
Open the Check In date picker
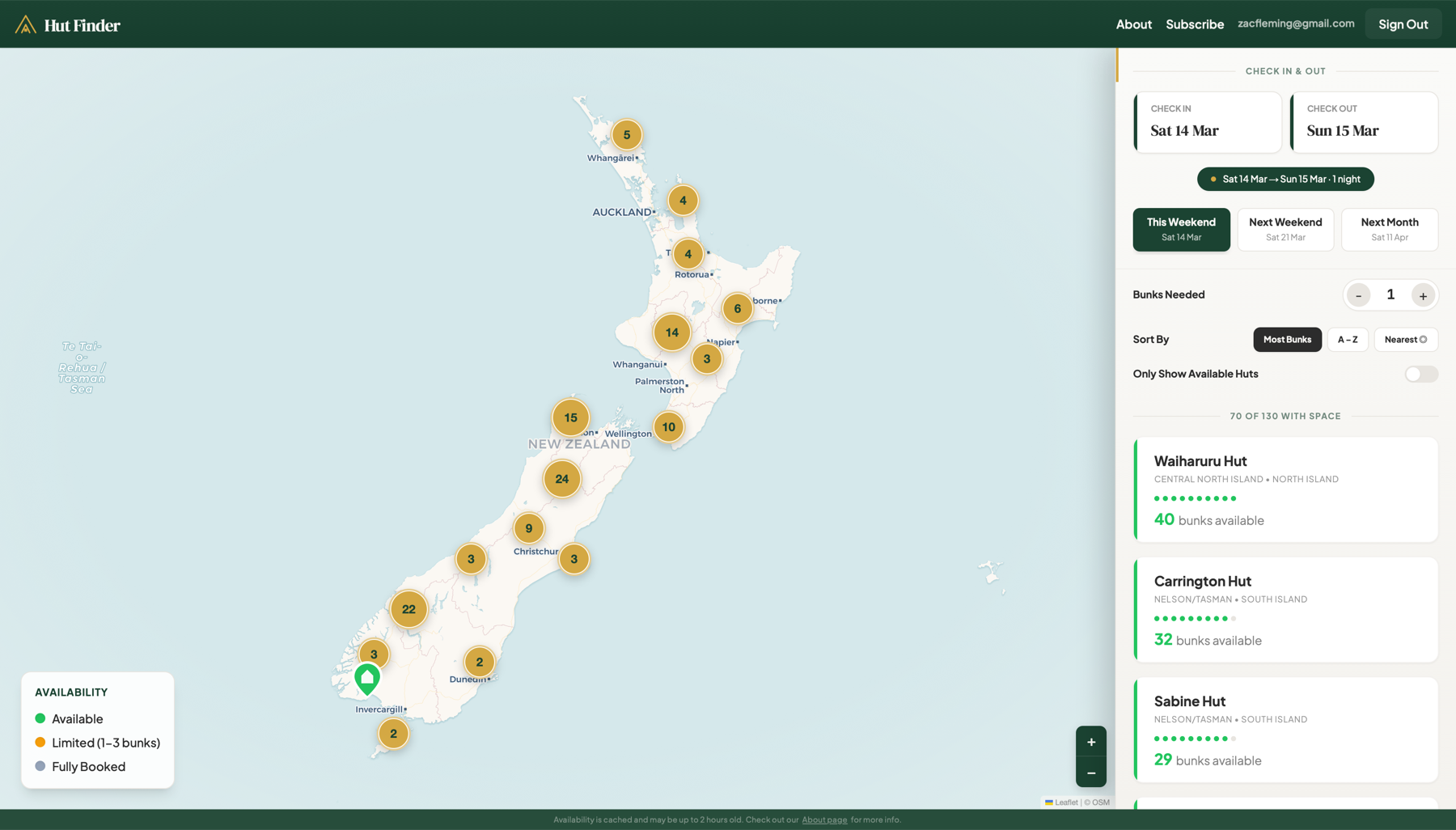tap(1207, 122)
